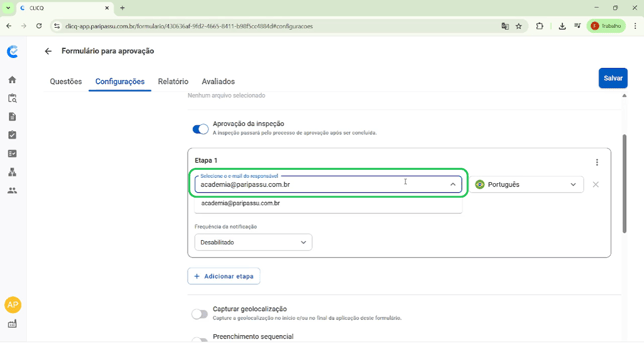Open the form list sidebar icon

click(12, 154)
